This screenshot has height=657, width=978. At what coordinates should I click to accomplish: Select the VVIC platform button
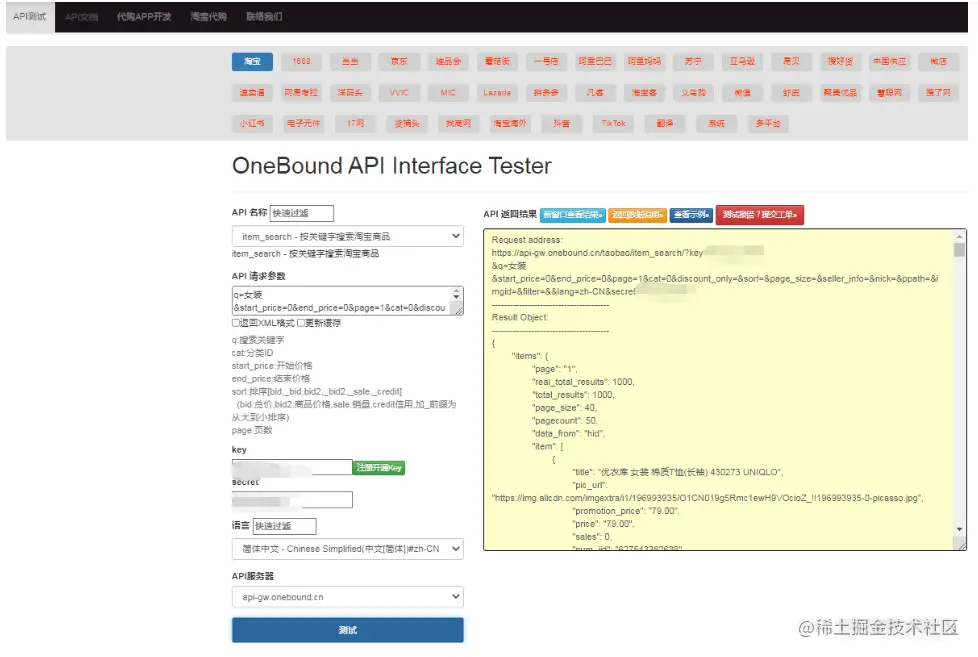(399, 92)
